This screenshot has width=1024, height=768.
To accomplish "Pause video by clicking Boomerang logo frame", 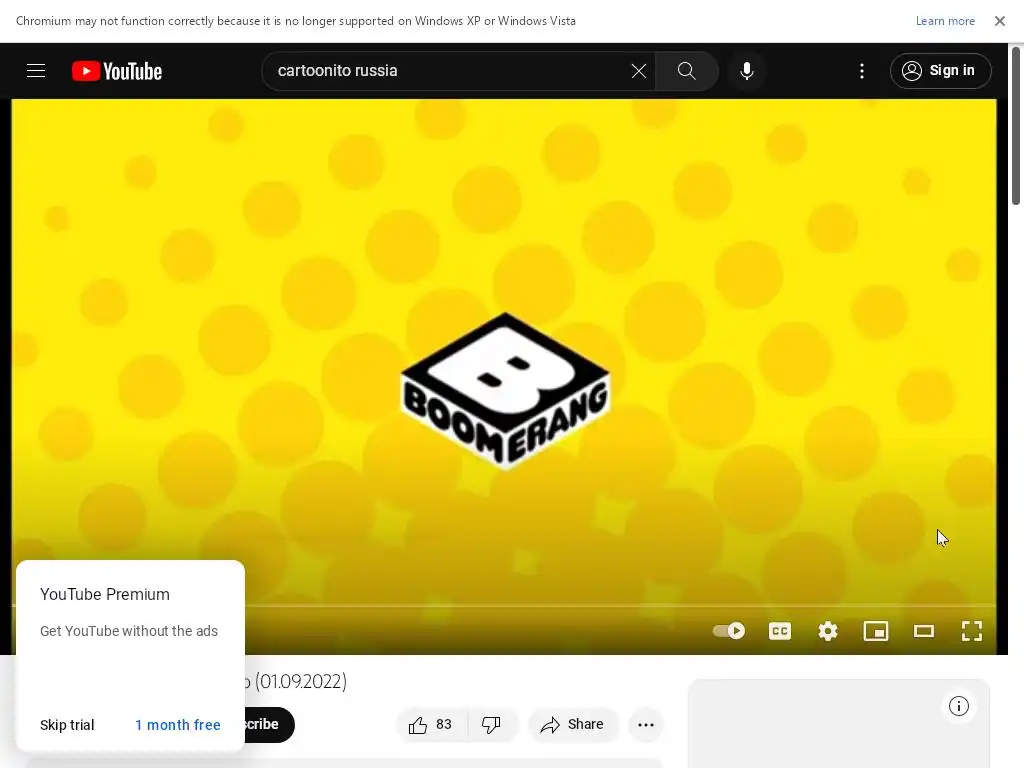I will pyautogui.click(x=504, y=390).
